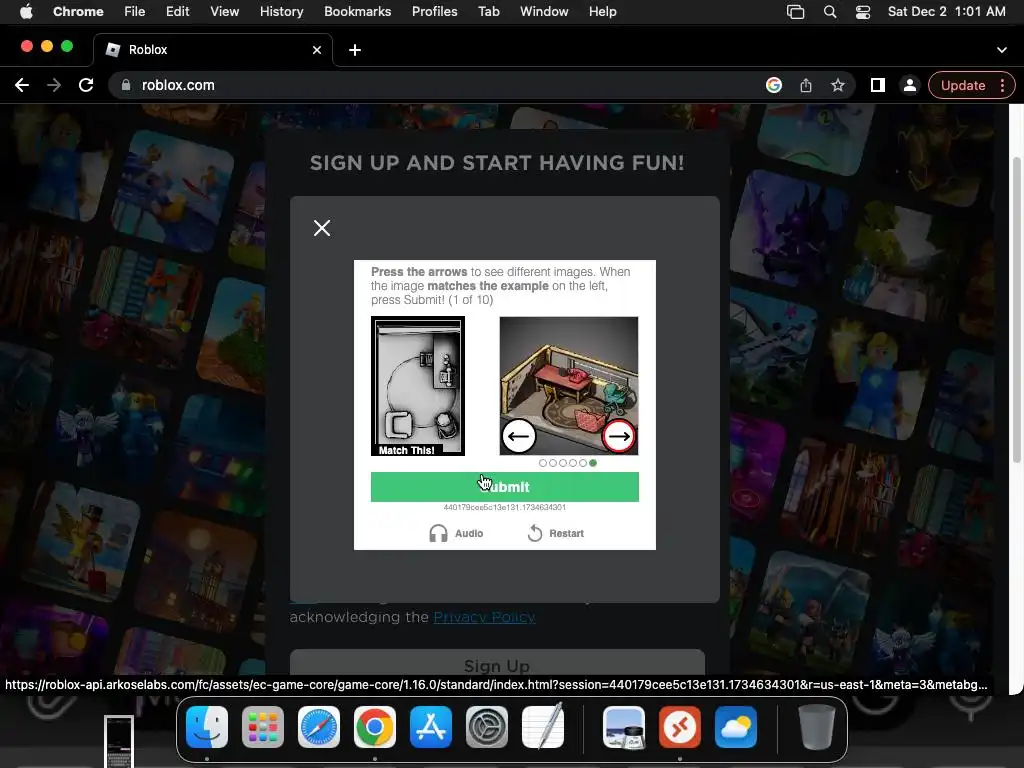Expand the tab search chevron
The width and height of the screenshot is (1024, 768).
[1002, 50]
